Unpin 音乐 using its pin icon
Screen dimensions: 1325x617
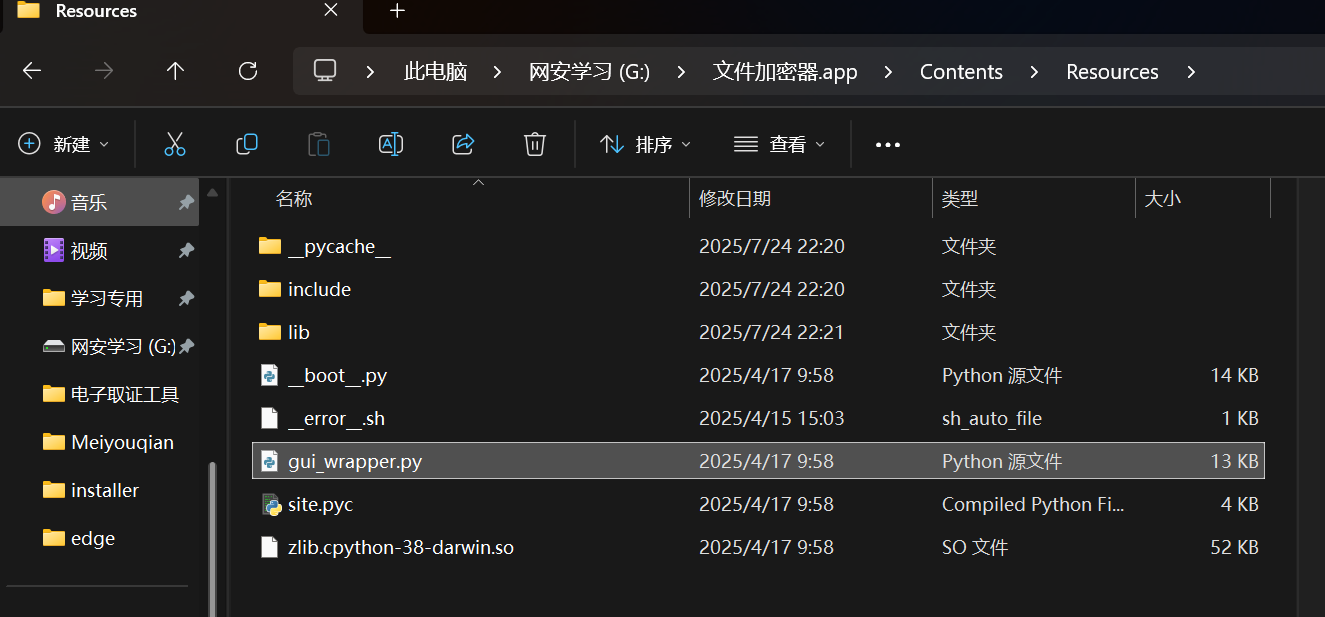pos(186,203)
